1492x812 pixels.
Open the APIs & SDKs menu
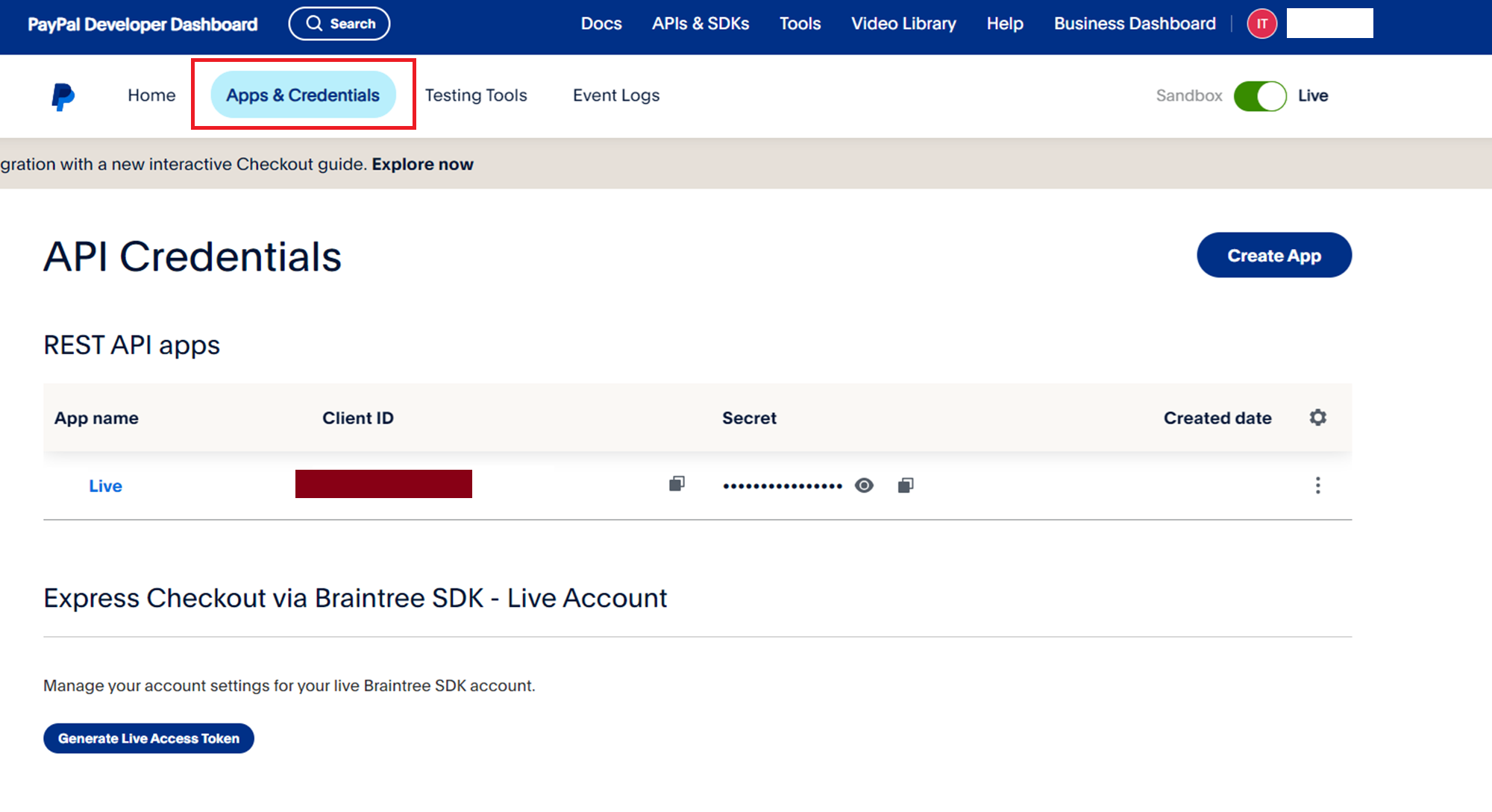click(700, 24)
